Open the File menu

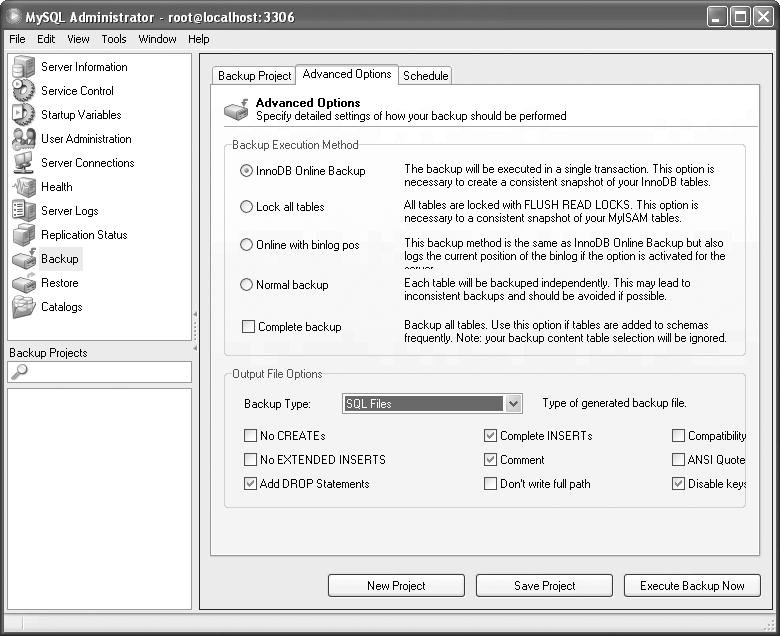click(17, 39)
